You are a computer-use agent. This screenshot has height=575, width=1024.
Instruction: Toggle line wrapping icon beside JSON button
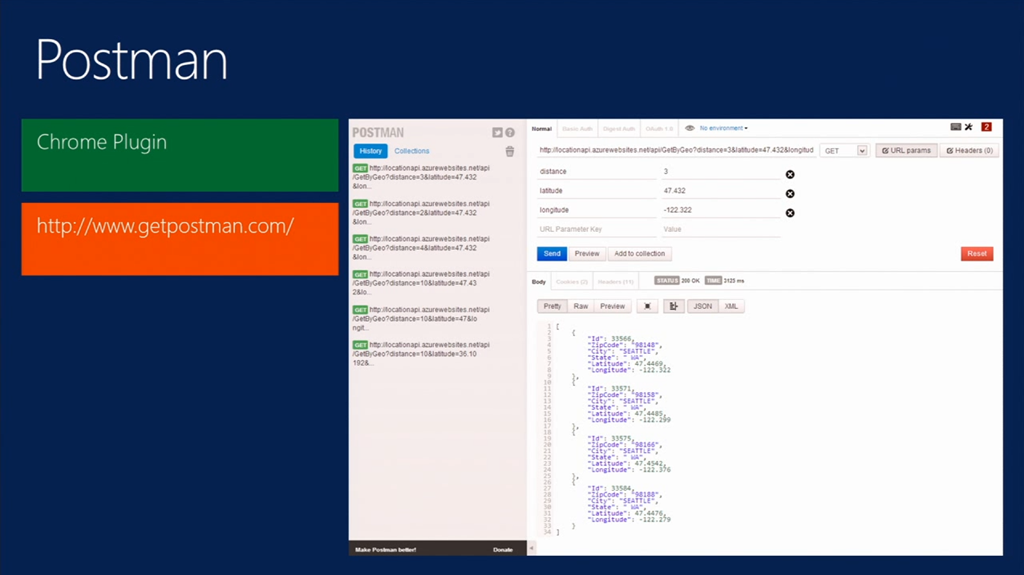coord(673,306)
